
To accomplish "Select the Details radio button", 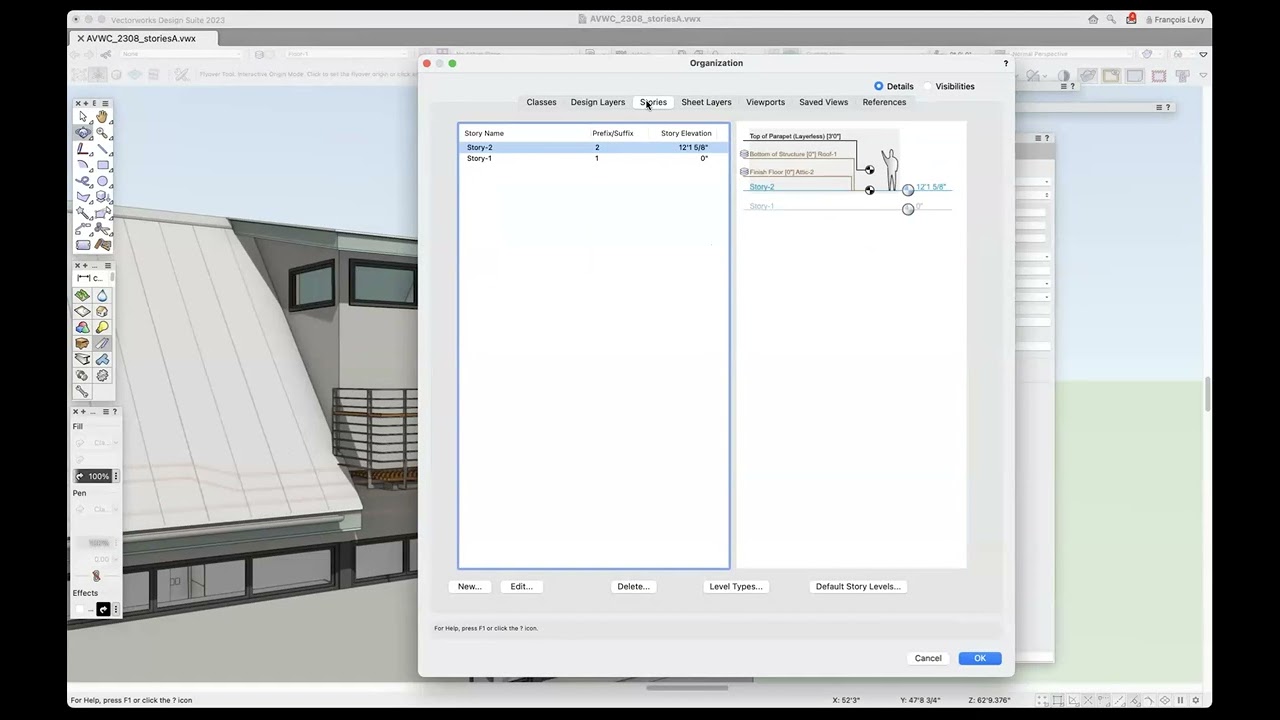I will coord(879,86).
